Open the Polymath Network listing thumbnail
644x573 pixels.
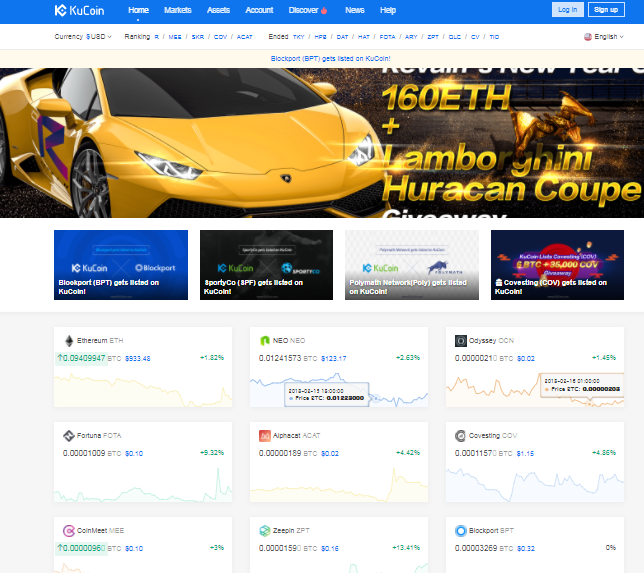click(412, 265)
